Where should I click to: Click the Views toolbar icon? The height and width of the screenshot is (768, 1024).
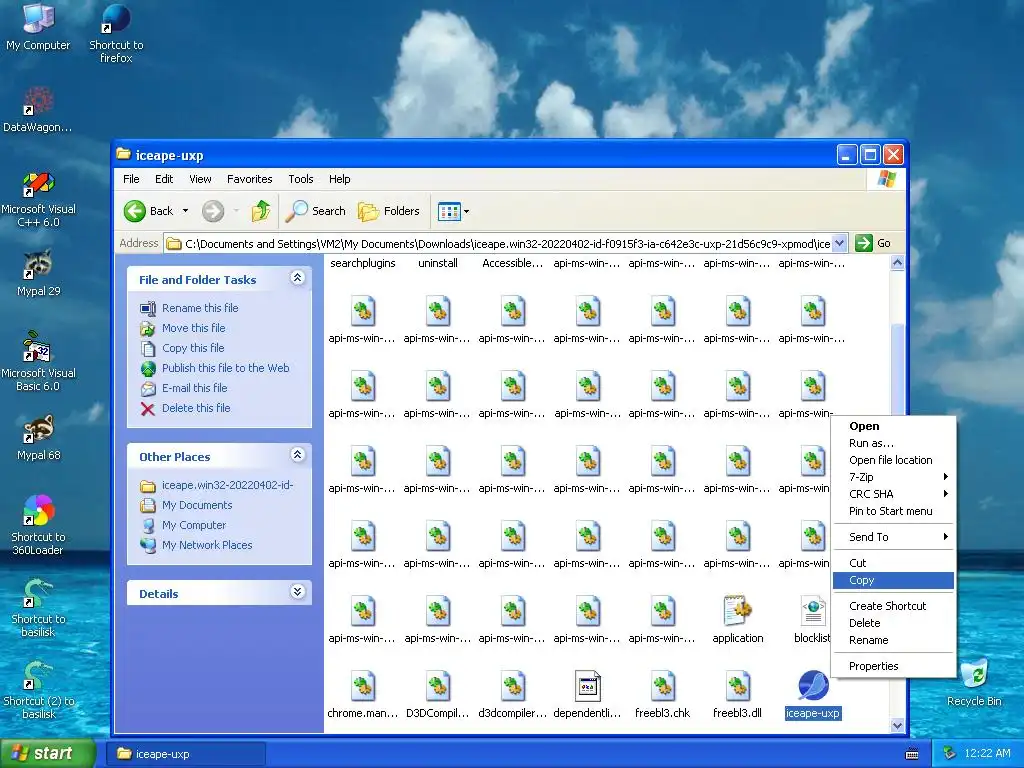pos(449,212)
